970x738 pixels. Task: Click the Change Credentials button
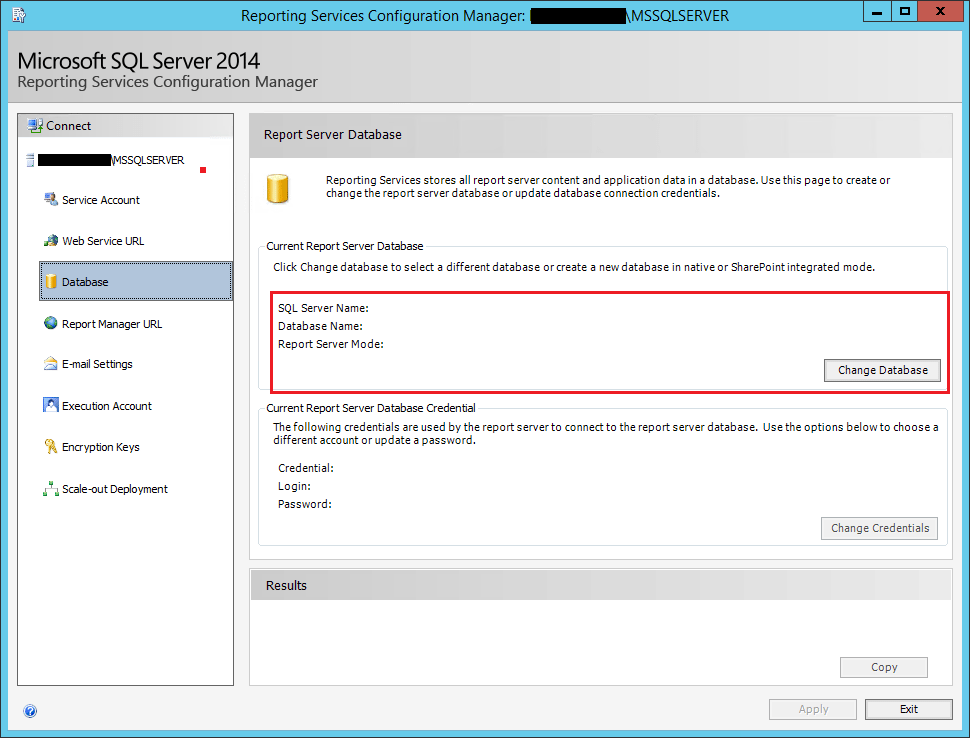point(880,528)
